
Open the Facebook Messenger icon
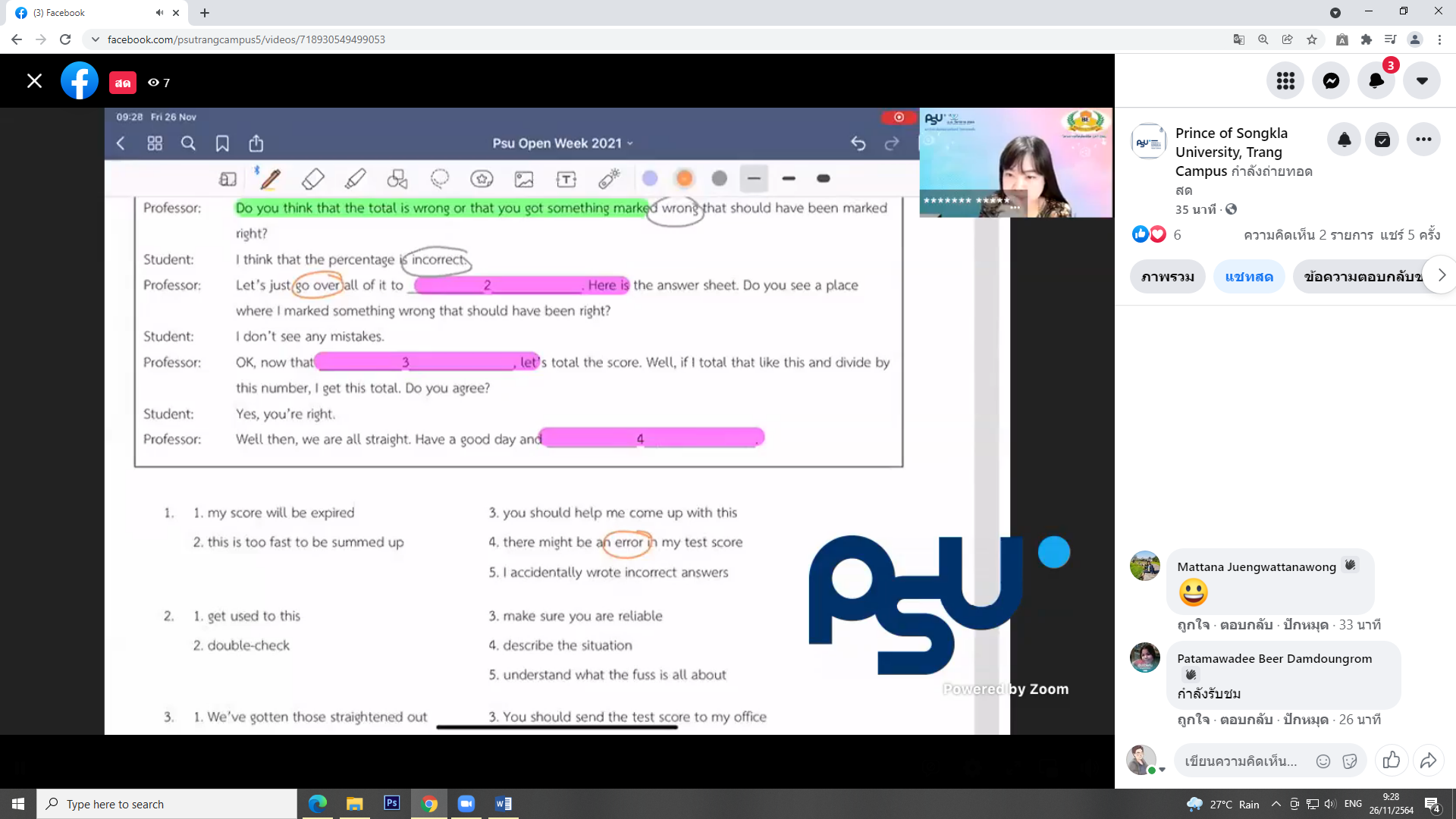click(x=1331, y=81)
